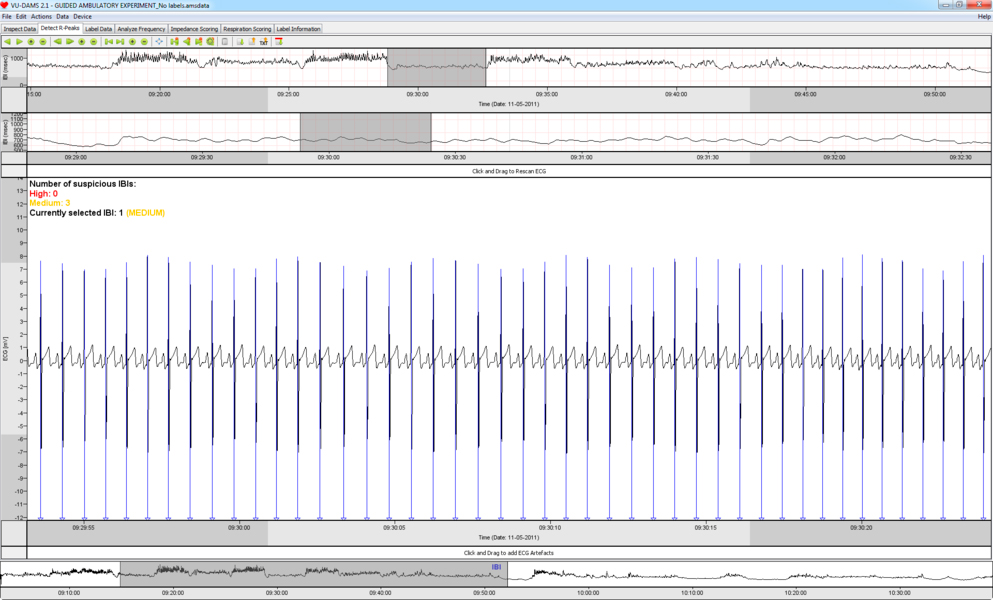Click 09:32:00 on second IBI time axis
The image size is (993, 600).
click(x=834, y=157)
